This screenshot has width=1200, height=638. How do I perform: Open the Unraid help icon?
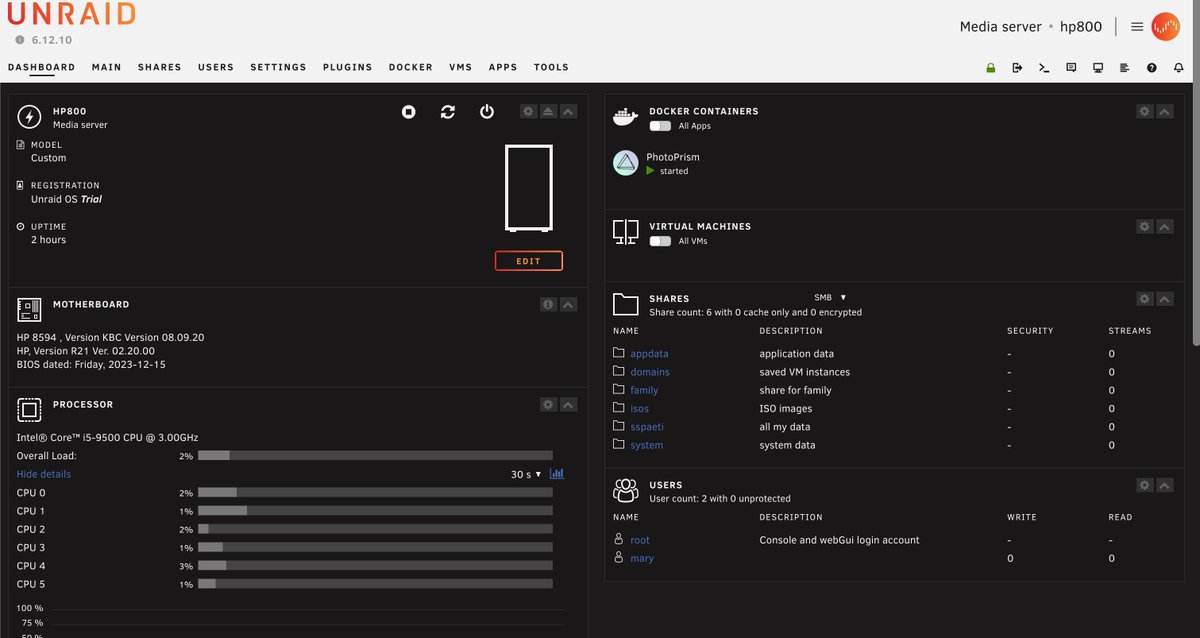pyautogui.click(x=1150, y=67)
